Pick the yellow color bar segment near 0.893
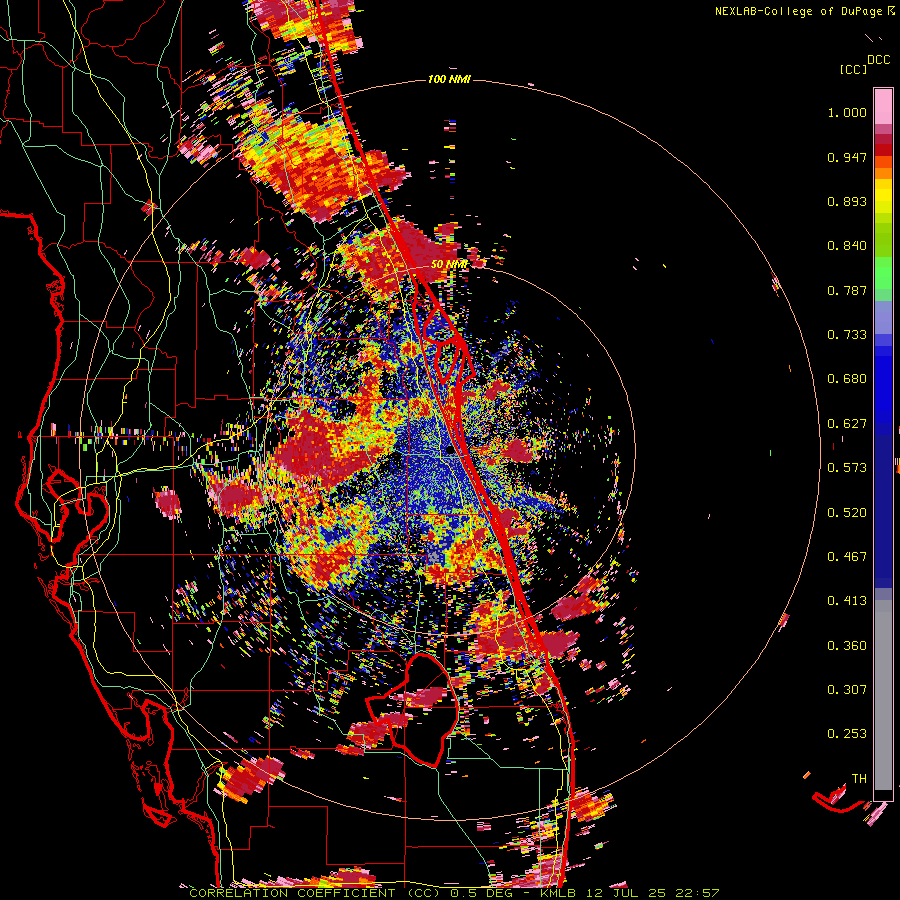This screenshot has height=900, width=900. pos(883,197)
